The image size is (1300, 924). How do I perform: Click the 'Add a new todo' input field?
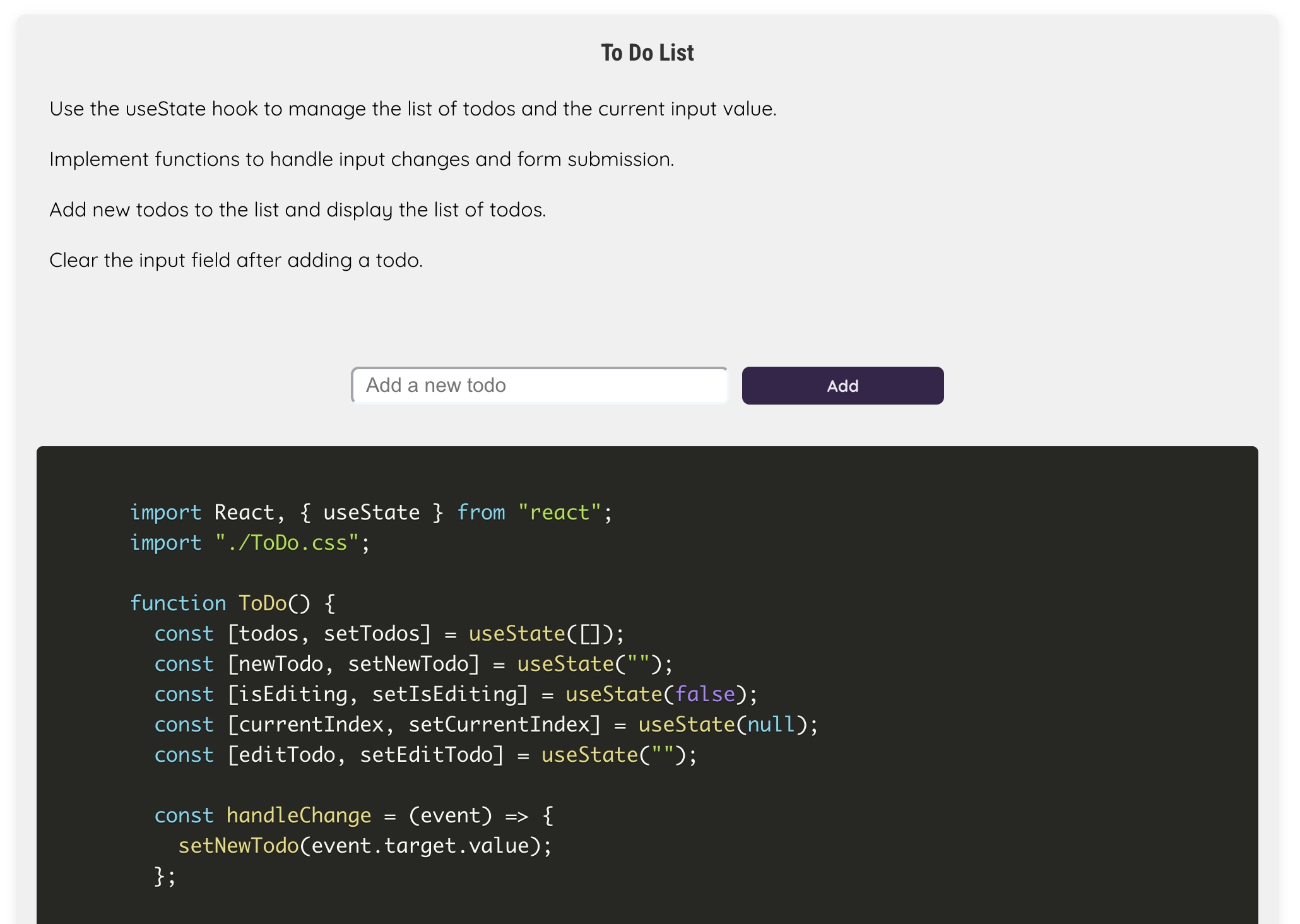540,385
